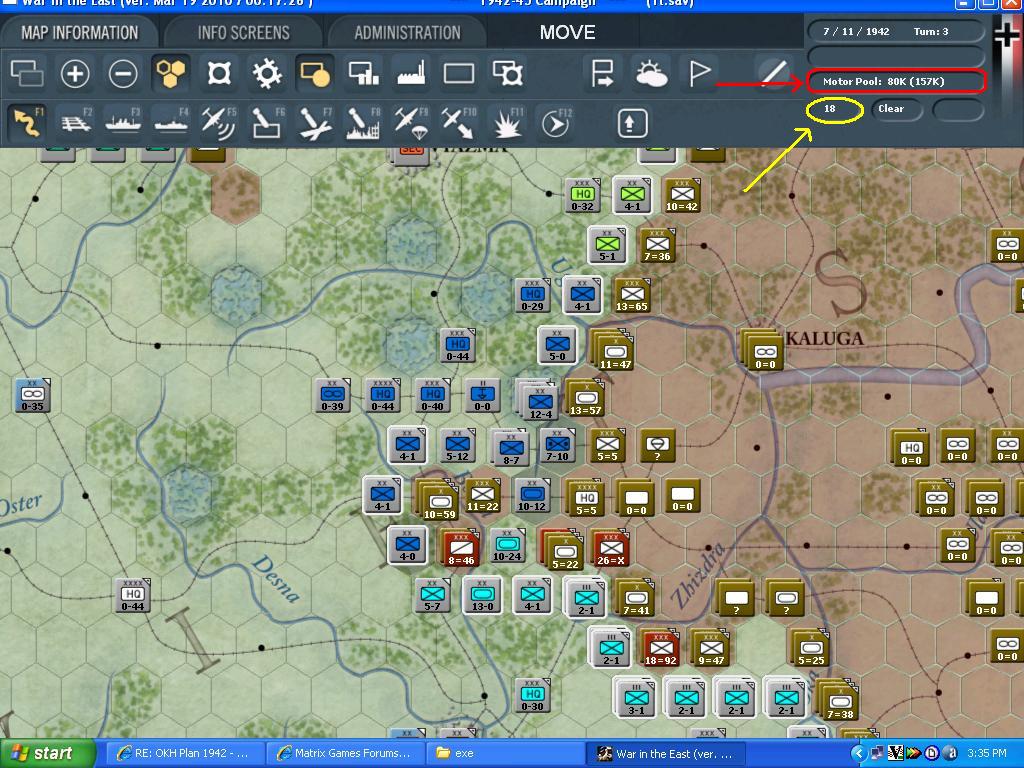Select the Soviet stack 0=0 at Kaluga
Screen dimensions: 1024x768
(x=764, y=351)
